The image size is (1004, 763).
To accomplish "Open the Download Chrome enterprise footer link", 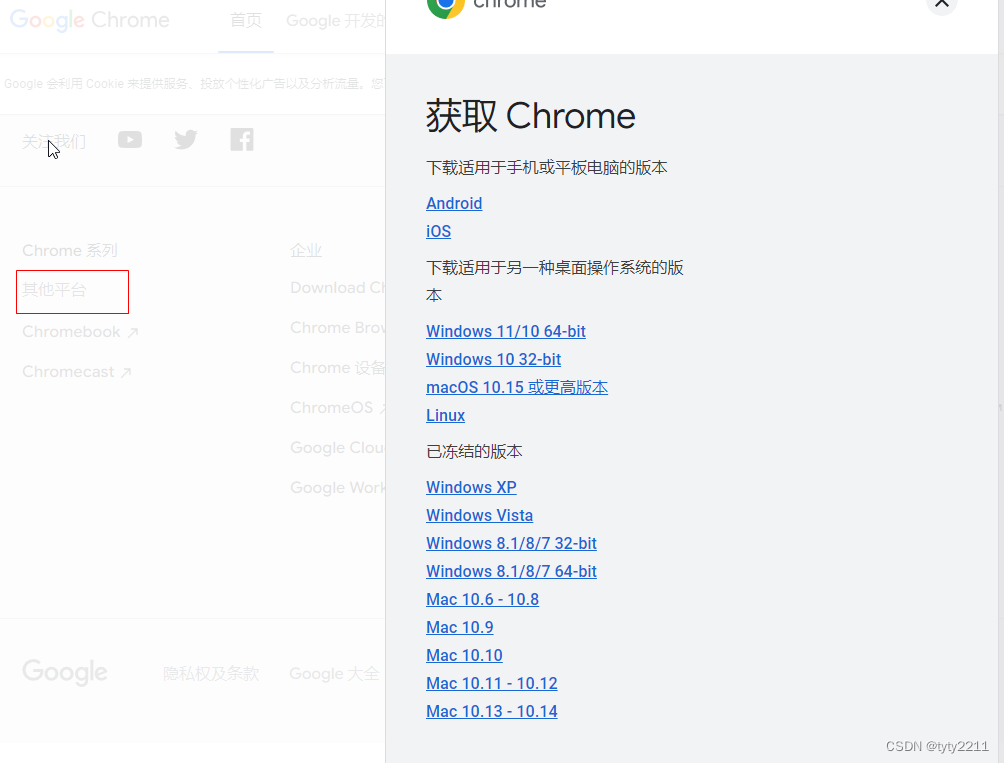I will [337, 288].
